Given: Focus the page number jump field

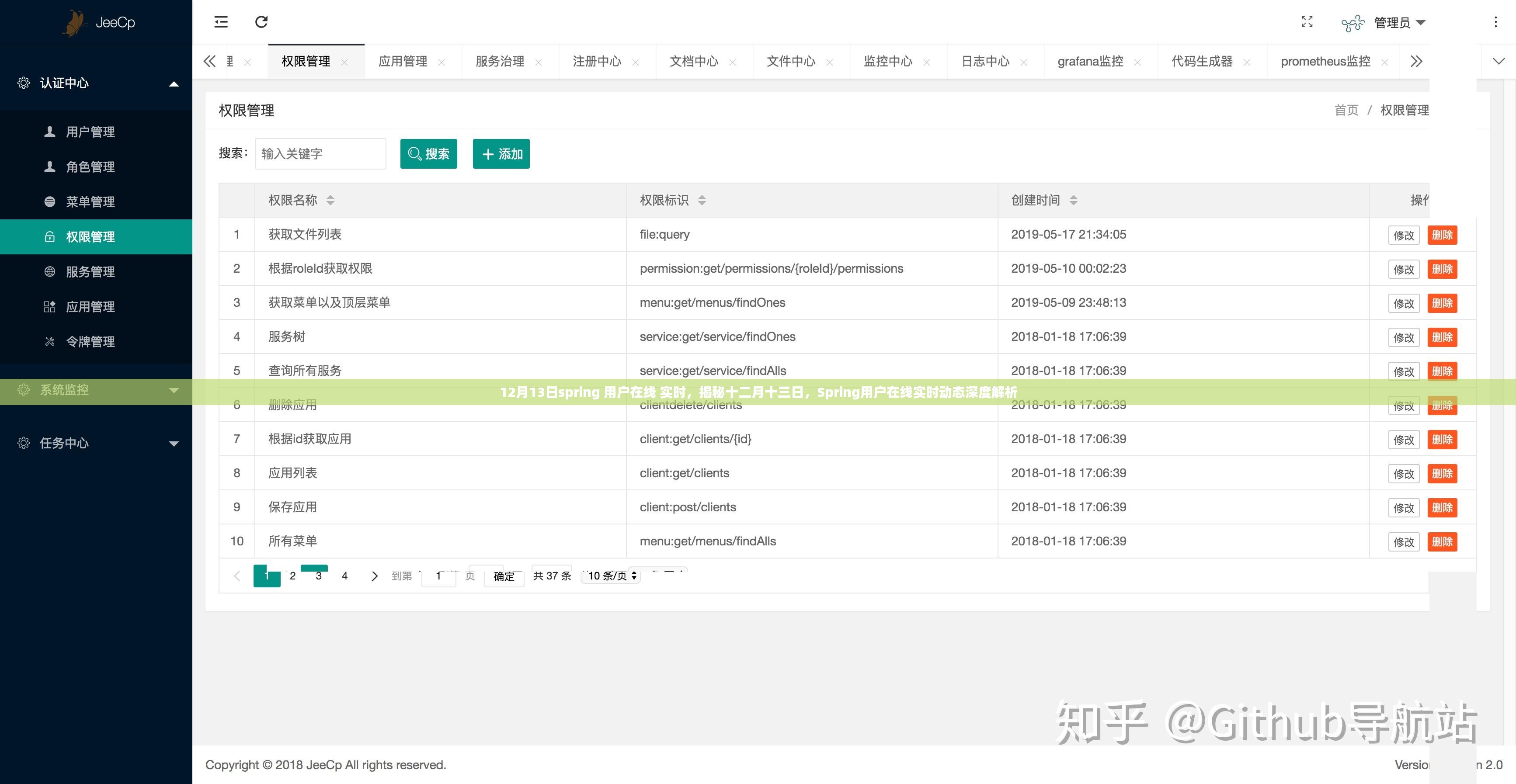Looking at the screenshot, I should tap(438, 576).
